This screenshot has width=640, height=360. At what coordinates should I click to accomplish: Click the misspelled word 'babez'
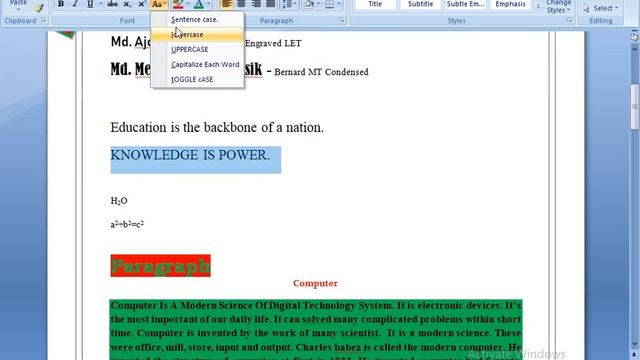pos(348,347)
